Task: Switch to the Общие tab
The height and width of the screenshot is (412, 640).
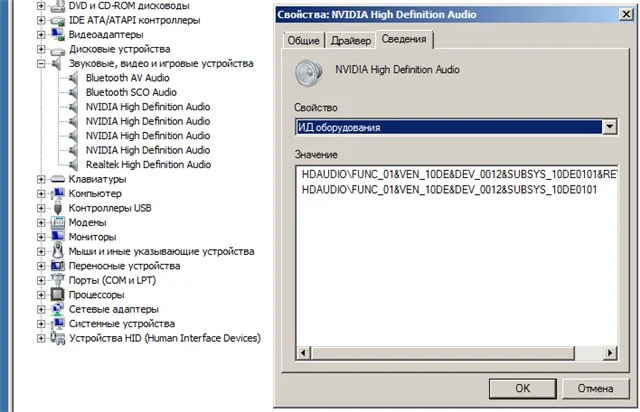Action: tap(304, 40)
